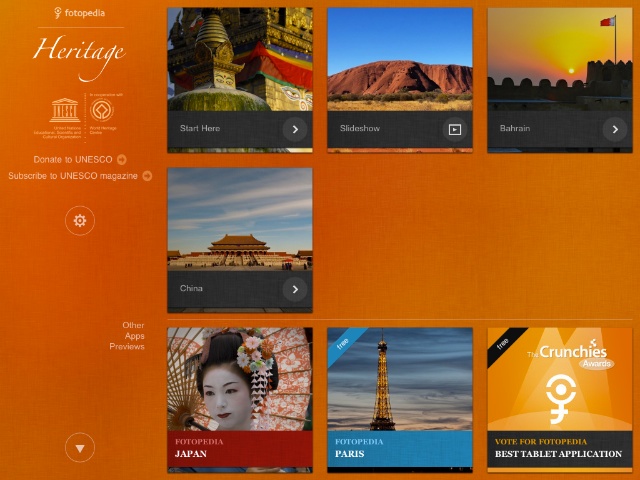Click the Fotopedia symbol in Crunchies tile
The height and width of the screenshot is (480, 640).
click(x=560, y=399)
